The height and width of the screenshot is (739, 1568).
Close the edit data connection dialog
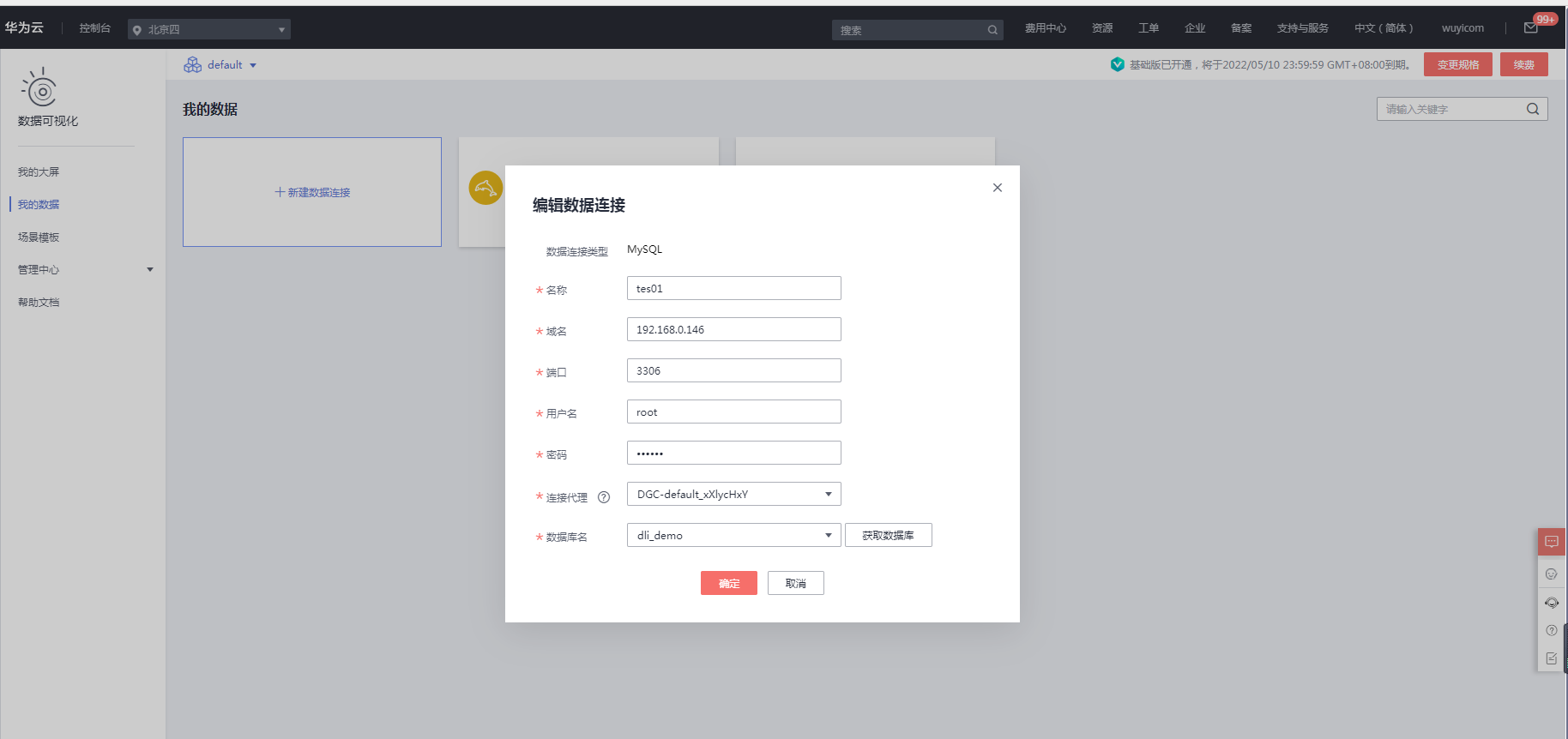click(x=998, y=188)
